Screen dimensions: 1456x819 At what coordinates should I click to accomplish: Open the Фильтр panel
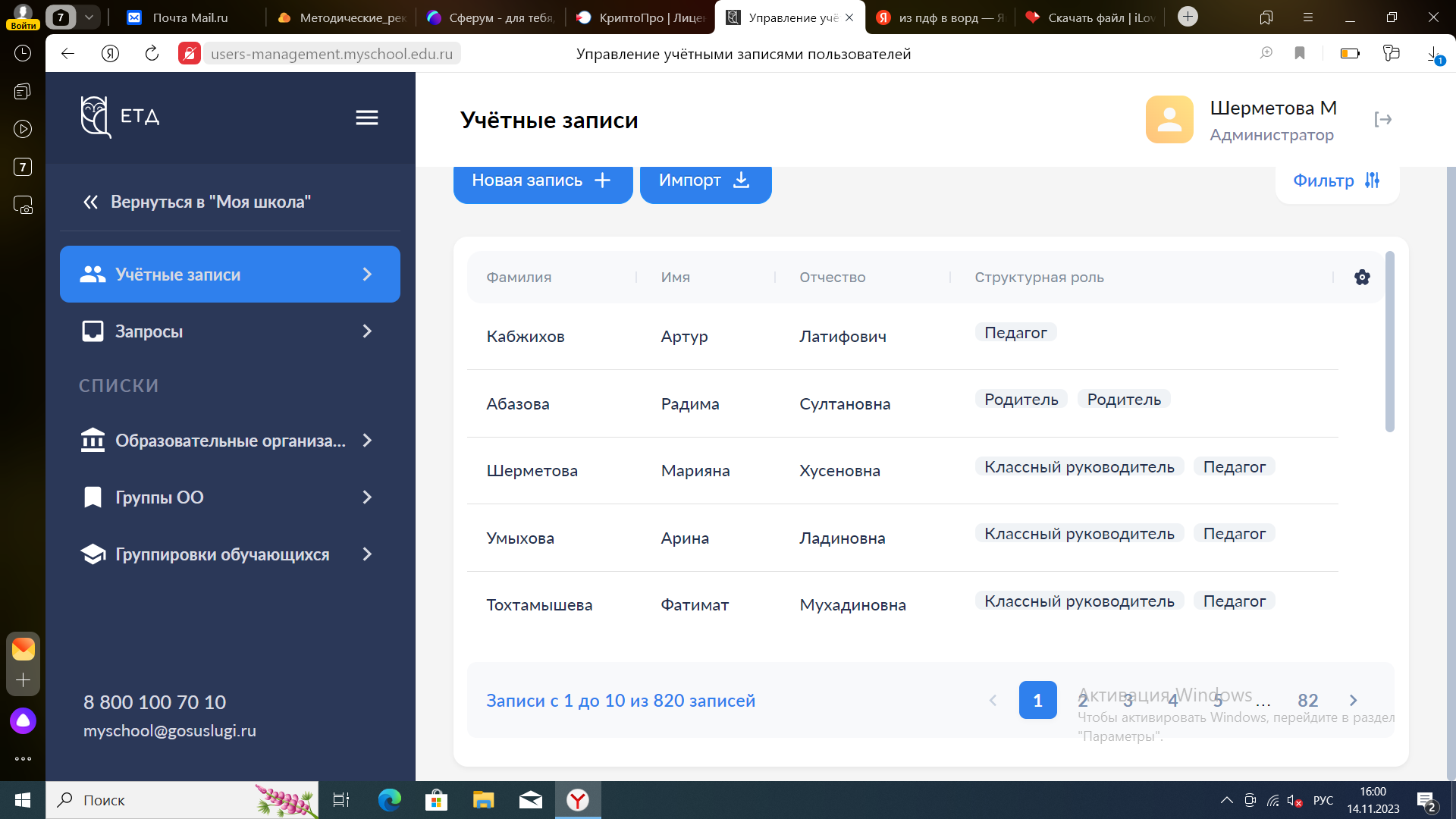[x=1336, y=180]
